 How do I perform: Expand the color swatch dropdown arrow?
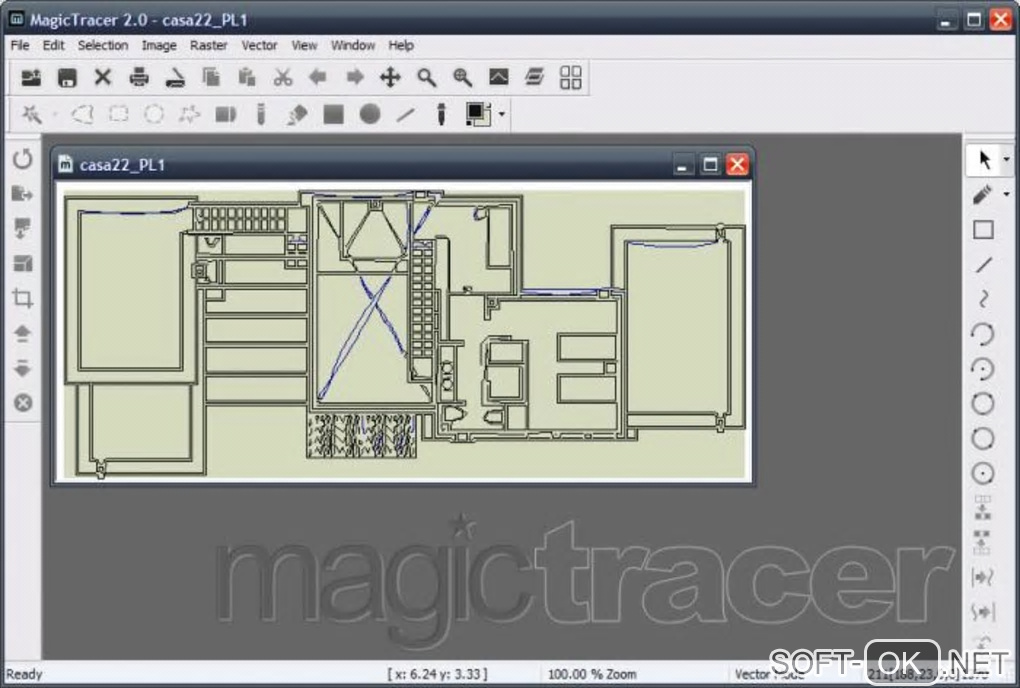click(x=502, y=114)
